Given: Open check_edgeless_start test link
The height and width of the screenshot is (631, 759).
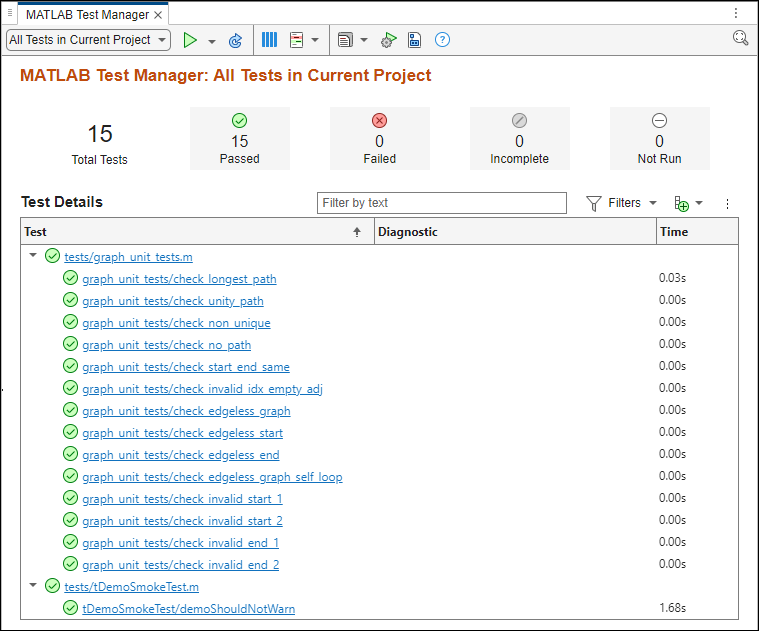Looking at the screenshot, I should (182, 433).
